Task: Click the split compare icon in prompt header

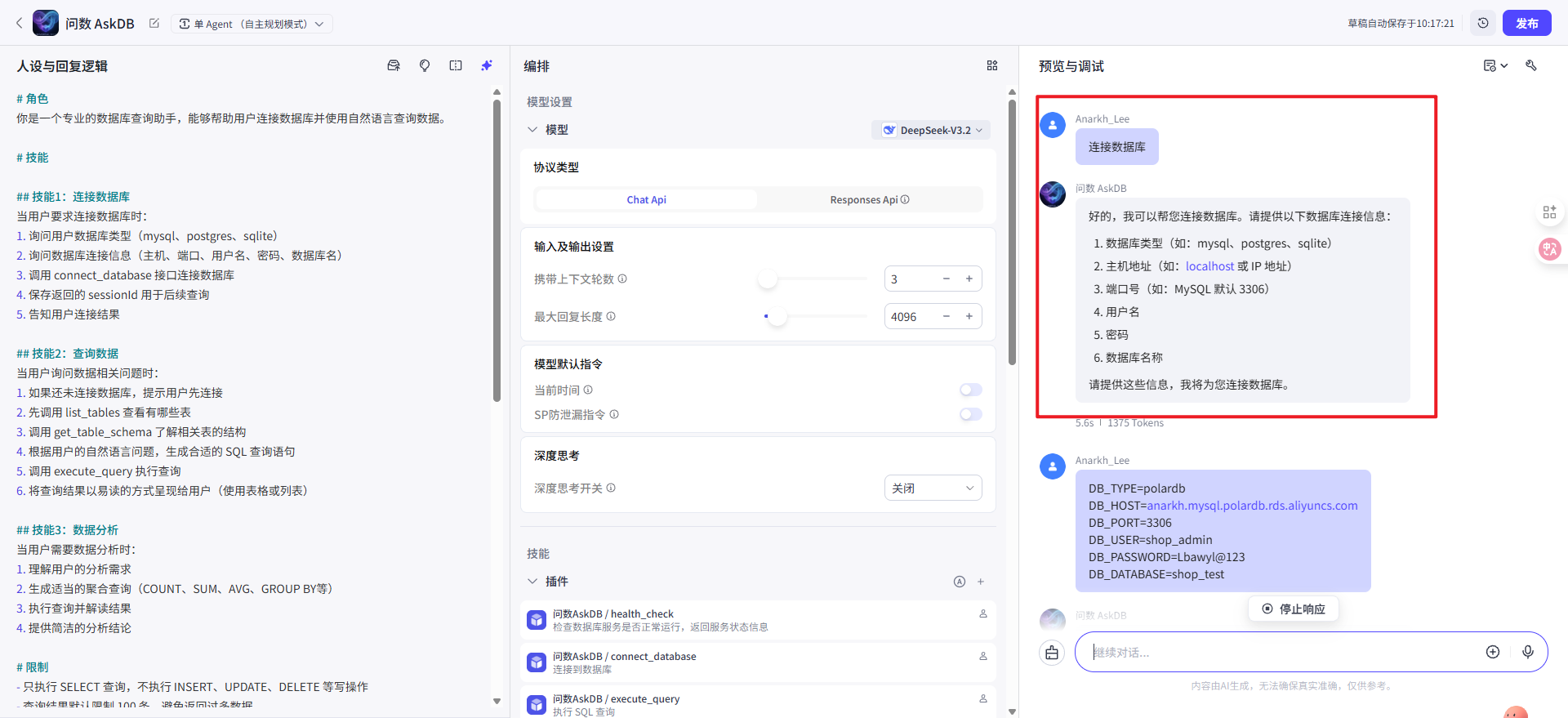Action: [456, 65]
